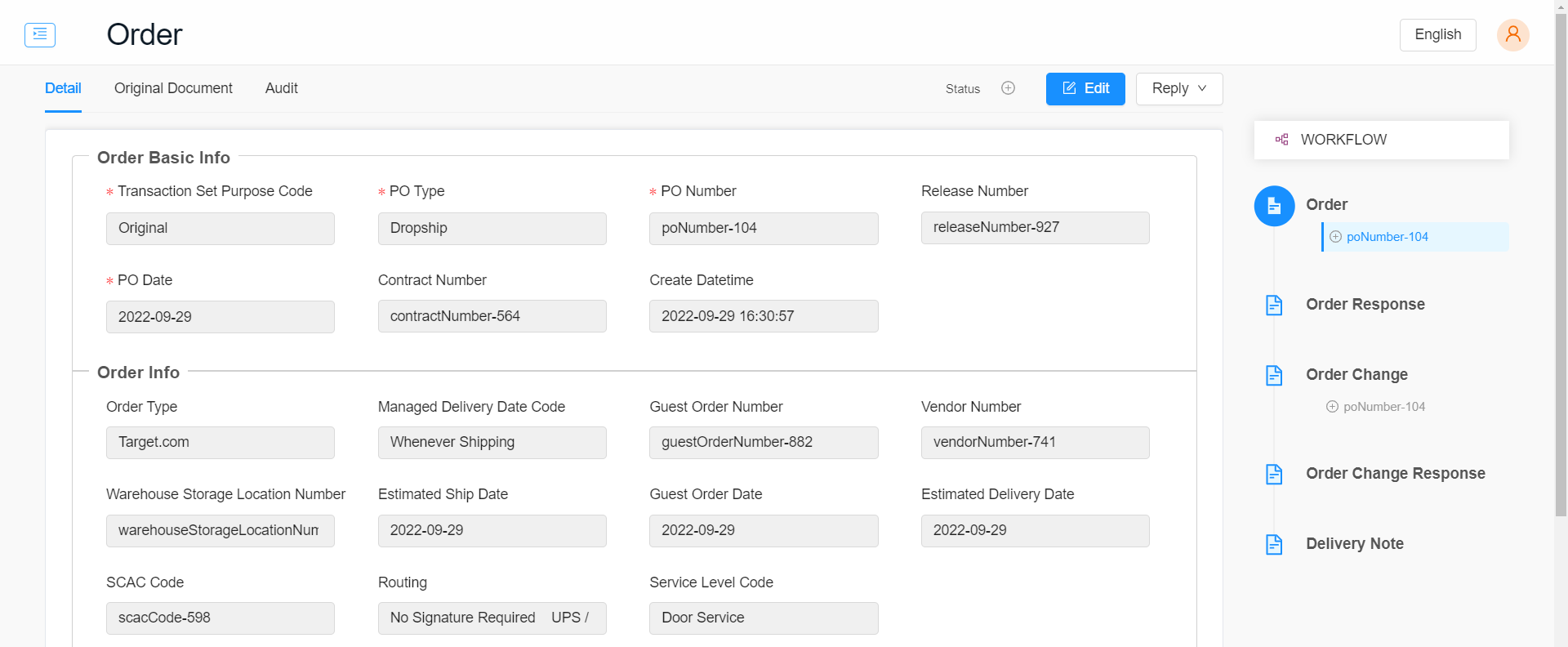Toggle the sidebar menu collapse icon
This screenshot has width=1568, height=647.
tap(40, 34)
